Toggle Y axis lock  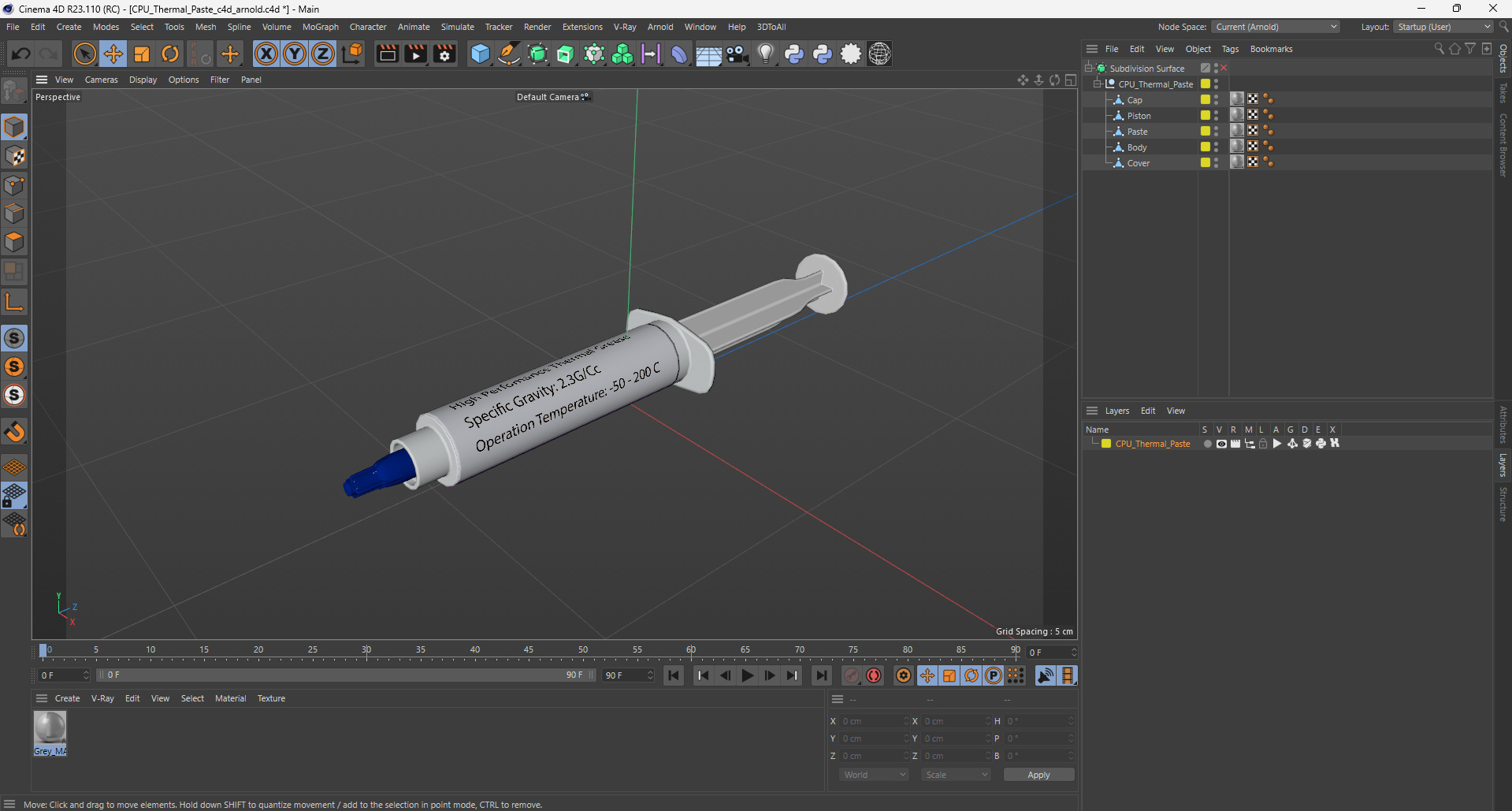point(295,54)
